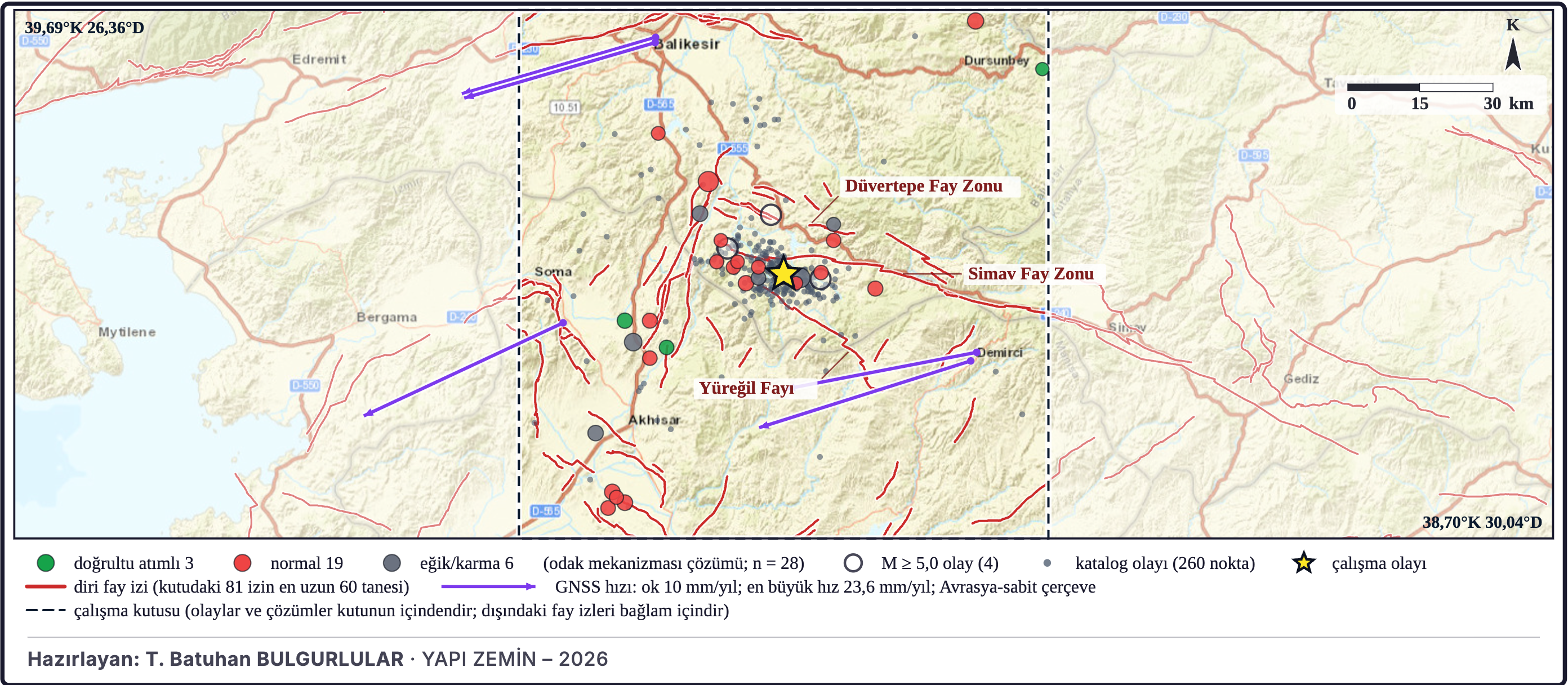Screen dimensions: 1568x685
Task: Click the Gediz town label
Action: 1302,379
